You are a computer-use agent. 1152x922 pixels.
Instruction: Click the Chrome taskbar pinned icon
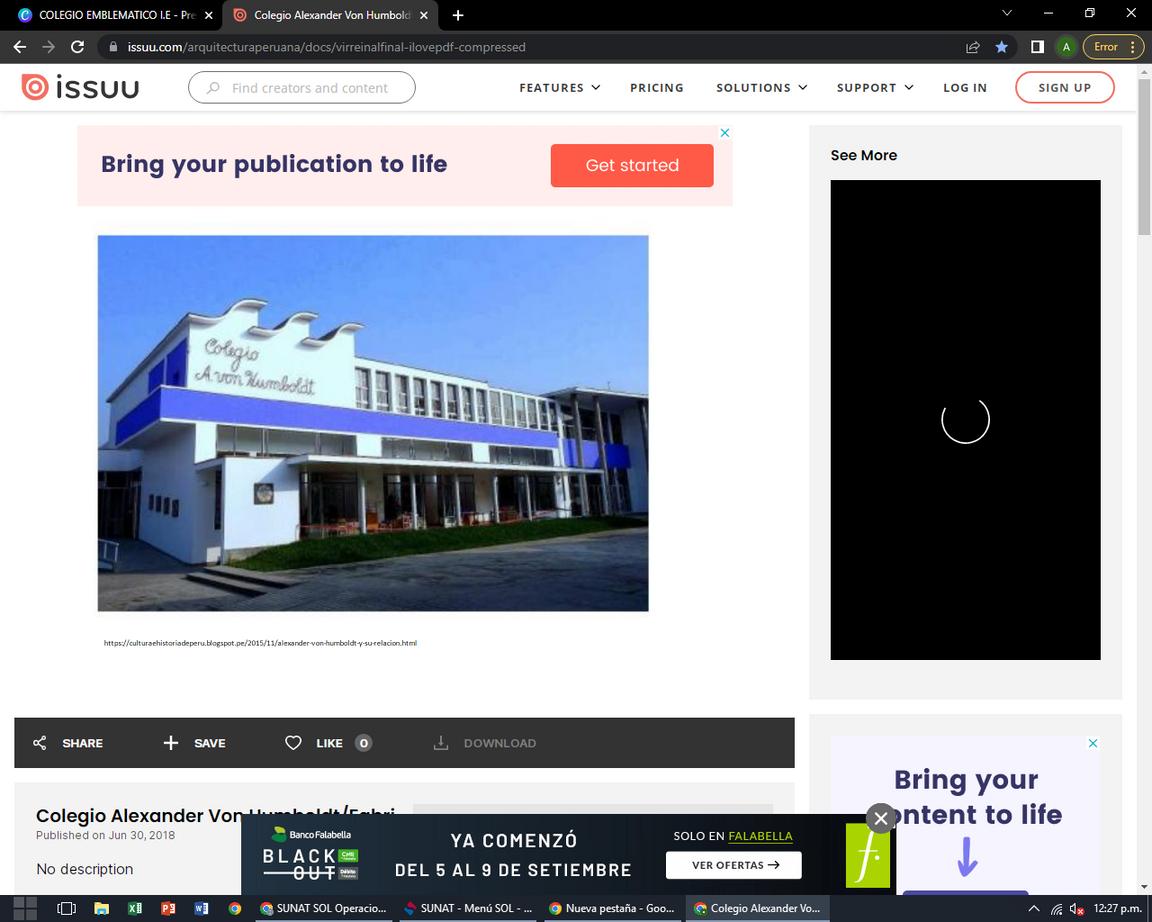pos(234,908)
